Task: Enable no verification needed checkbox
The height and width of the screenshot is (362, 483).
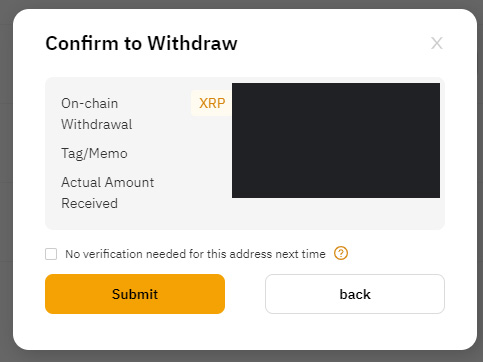Action: coord(51,254)
